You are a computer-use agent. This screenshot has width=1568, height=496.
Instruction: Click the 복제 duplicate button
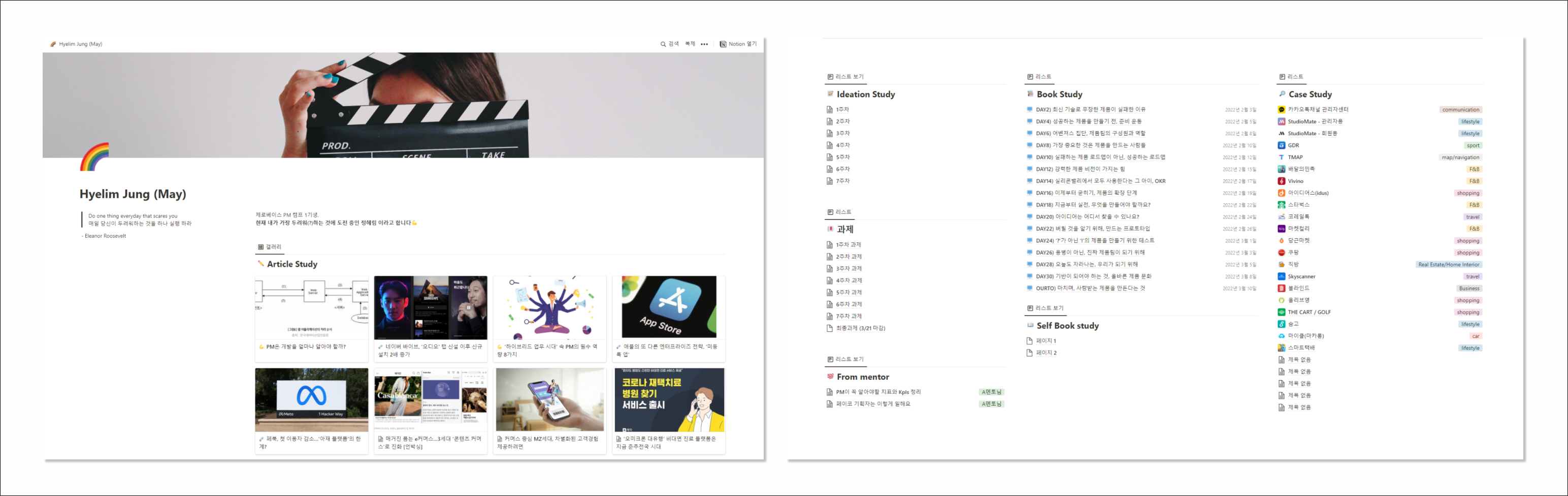(x=690, y=44)
